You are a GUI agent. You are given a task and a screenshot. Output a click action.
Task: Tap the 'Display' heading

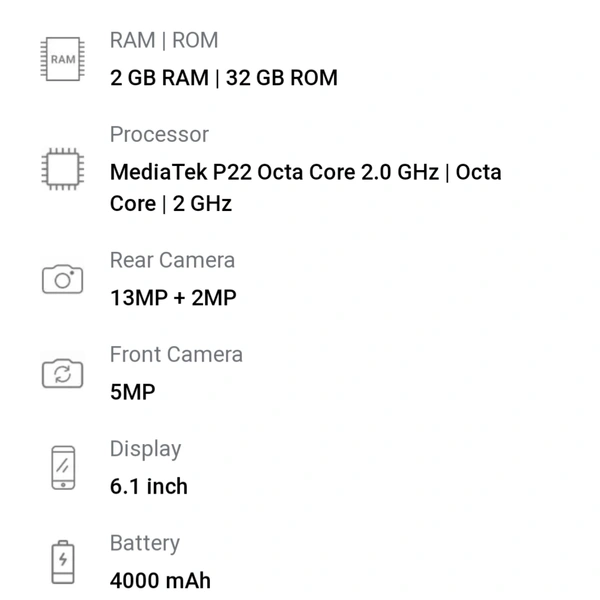coord(145,449)
